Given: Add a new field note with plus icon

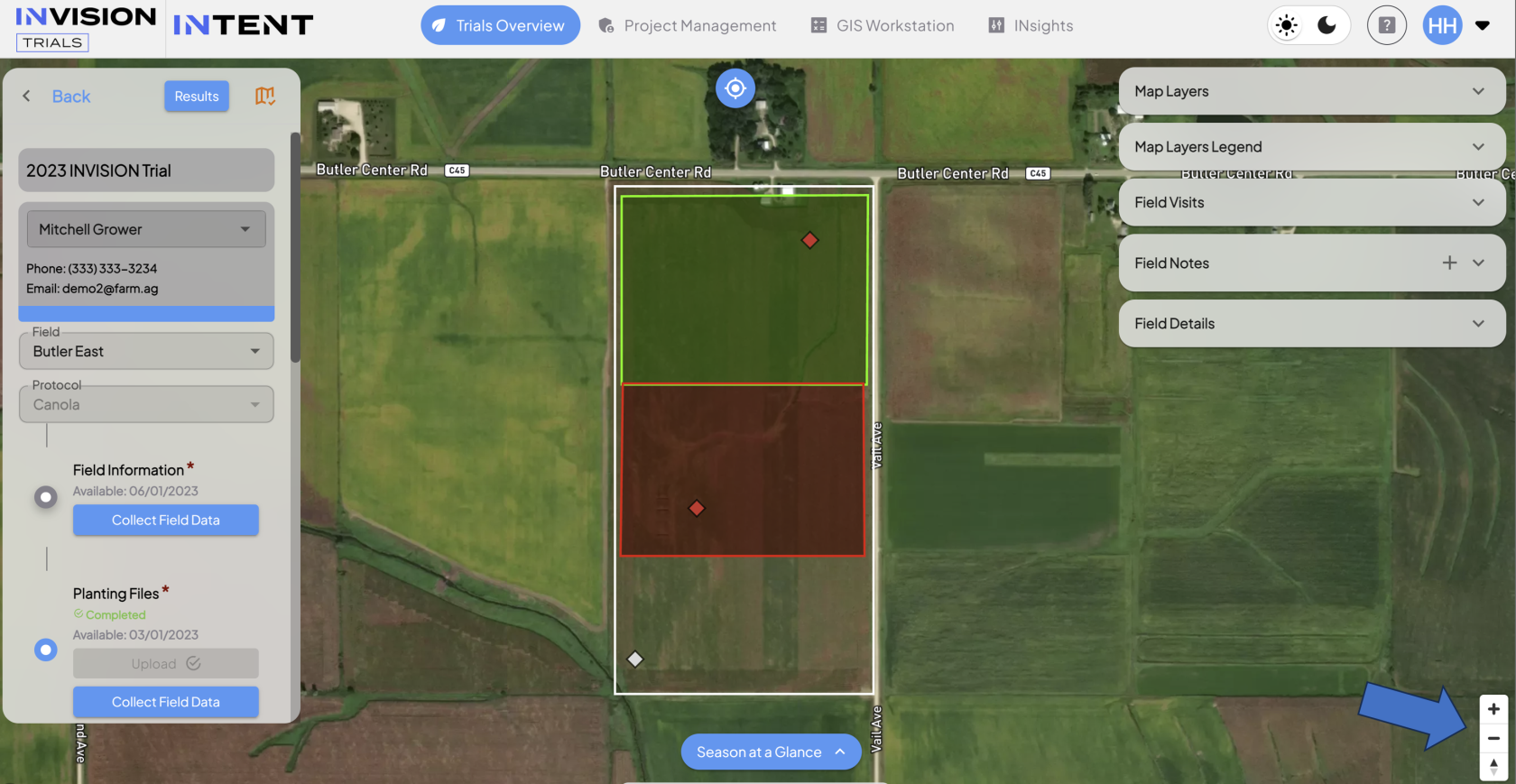Looking at the screenshot, I should (1449, 263).
